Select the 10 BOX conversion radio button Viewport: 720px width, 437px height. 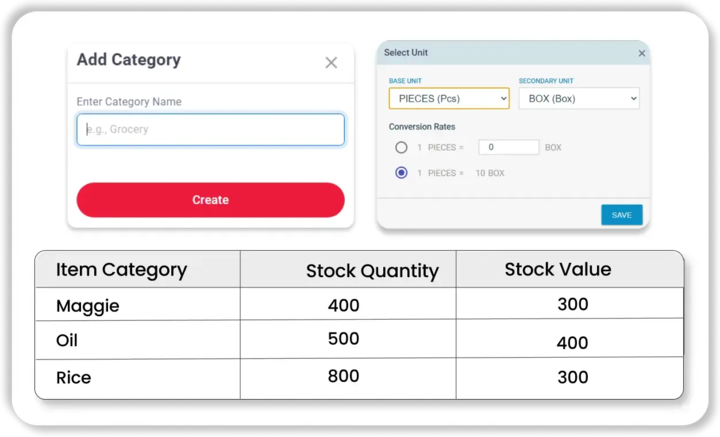(401, 173)
